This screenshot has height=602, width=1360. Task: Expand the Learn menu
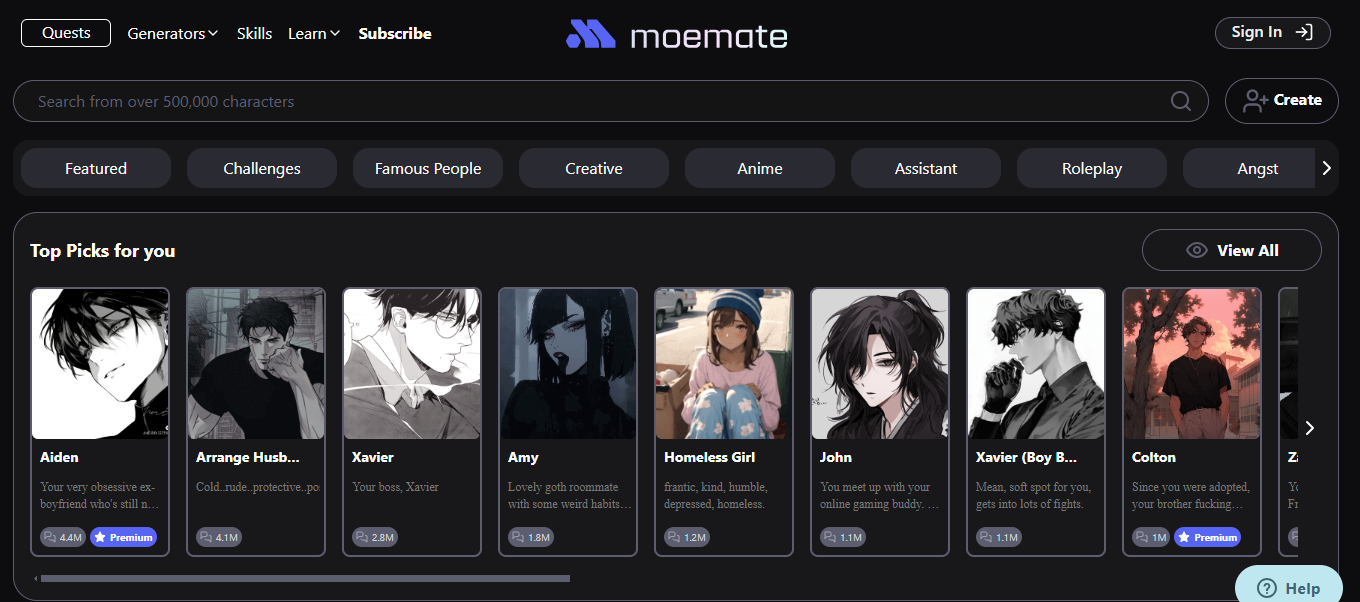(x=313, y=32)
